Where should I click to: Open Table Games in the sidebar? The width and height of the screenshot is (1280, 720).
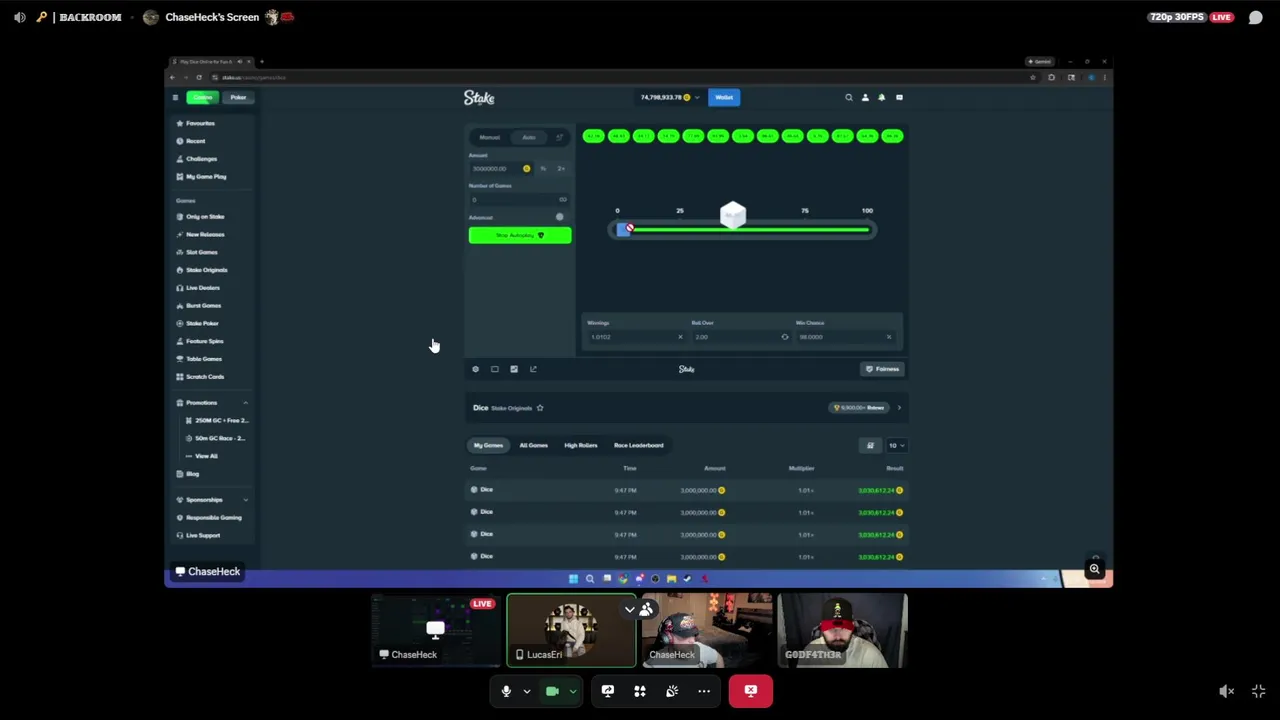point(203,359)
